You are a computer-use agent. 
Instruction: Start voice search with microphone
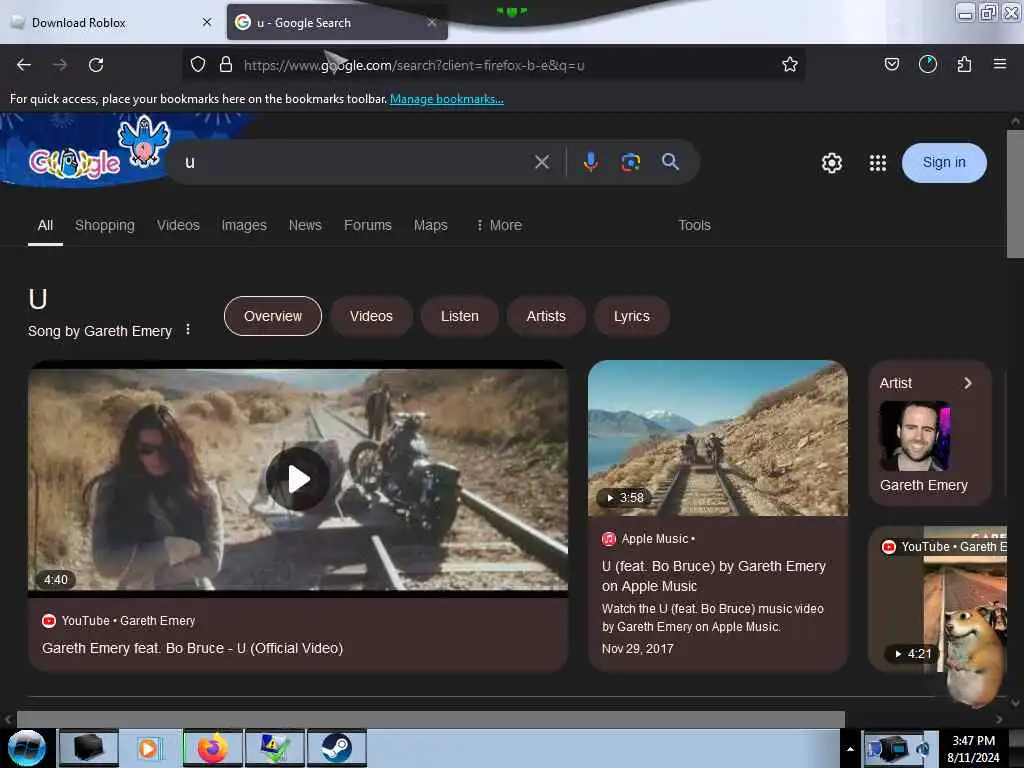click(x=590, y=162)
